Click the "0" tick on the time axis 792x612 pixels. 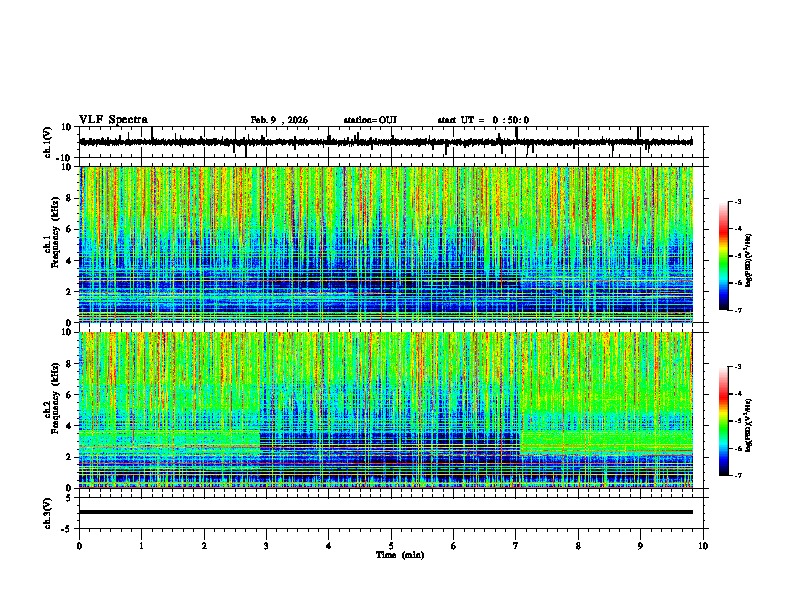click(79, 546)
